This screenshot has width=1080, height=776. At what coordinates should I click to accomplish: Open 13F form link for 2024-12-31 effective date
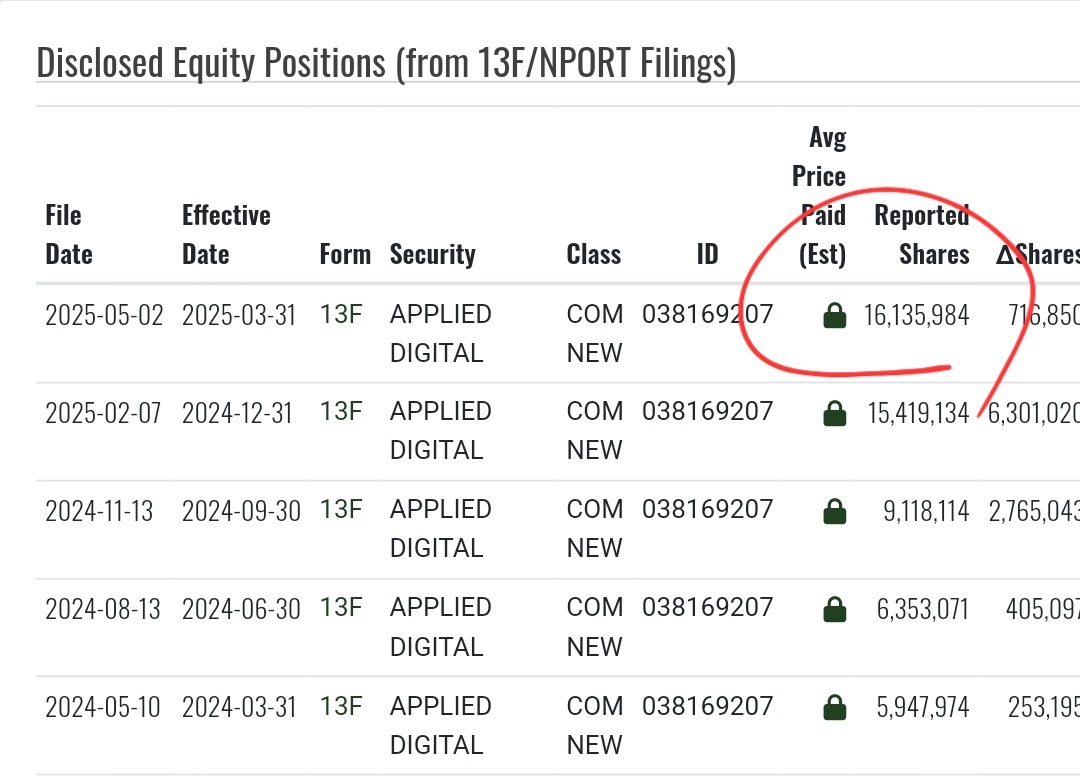(341, 412)
